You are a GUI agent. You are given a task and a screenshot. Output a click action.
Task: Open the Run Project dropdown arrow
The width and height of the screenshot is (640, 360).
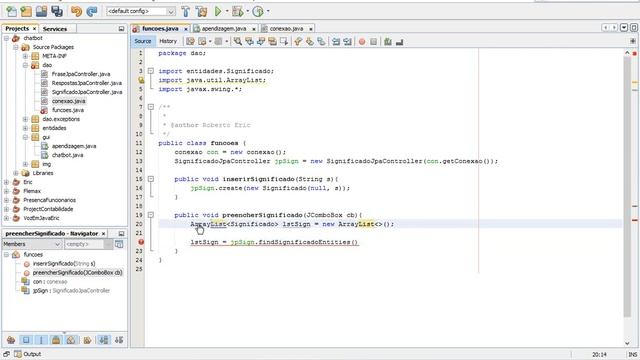227,11
